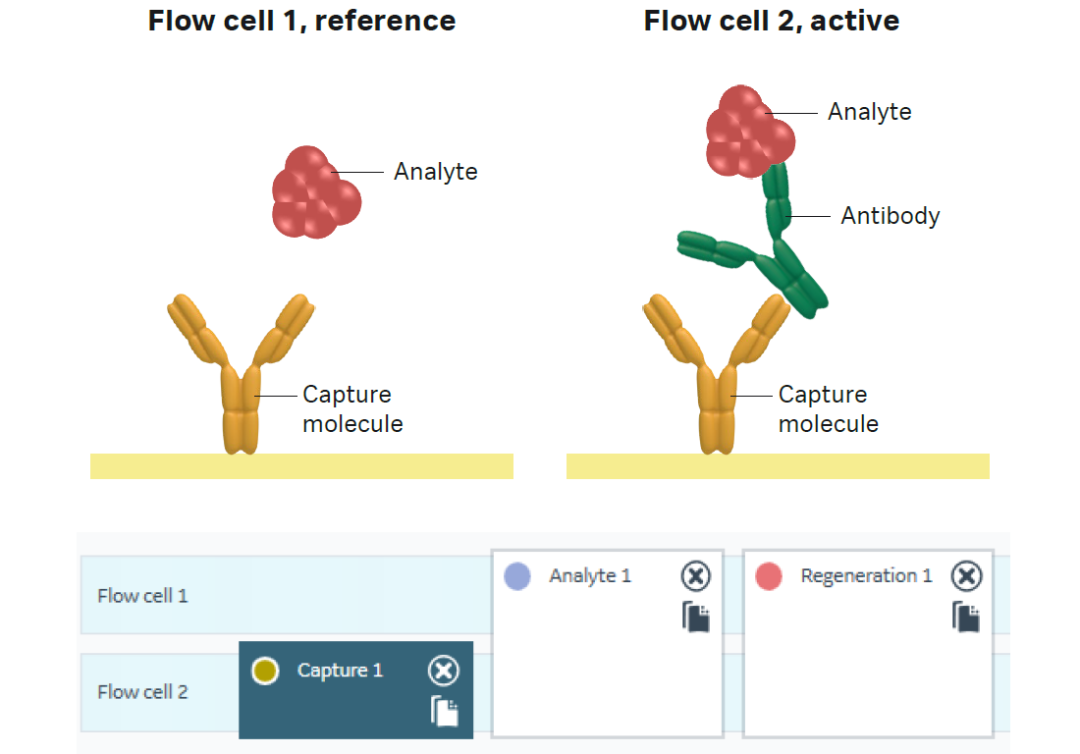The image size is (1080, 754).
Task: Duplicate the Regeneration 1 step
Action: point(966,617)
